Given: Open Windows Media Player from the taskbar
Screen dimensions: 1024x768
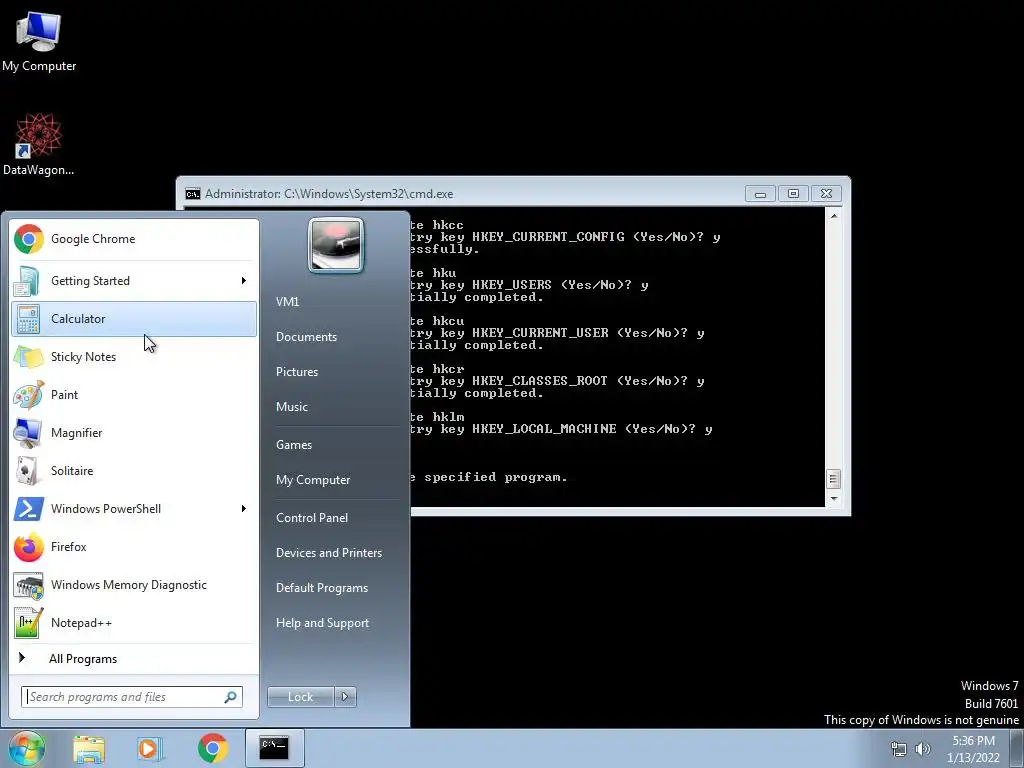Looking at the screenshot, I should point(150,748).
